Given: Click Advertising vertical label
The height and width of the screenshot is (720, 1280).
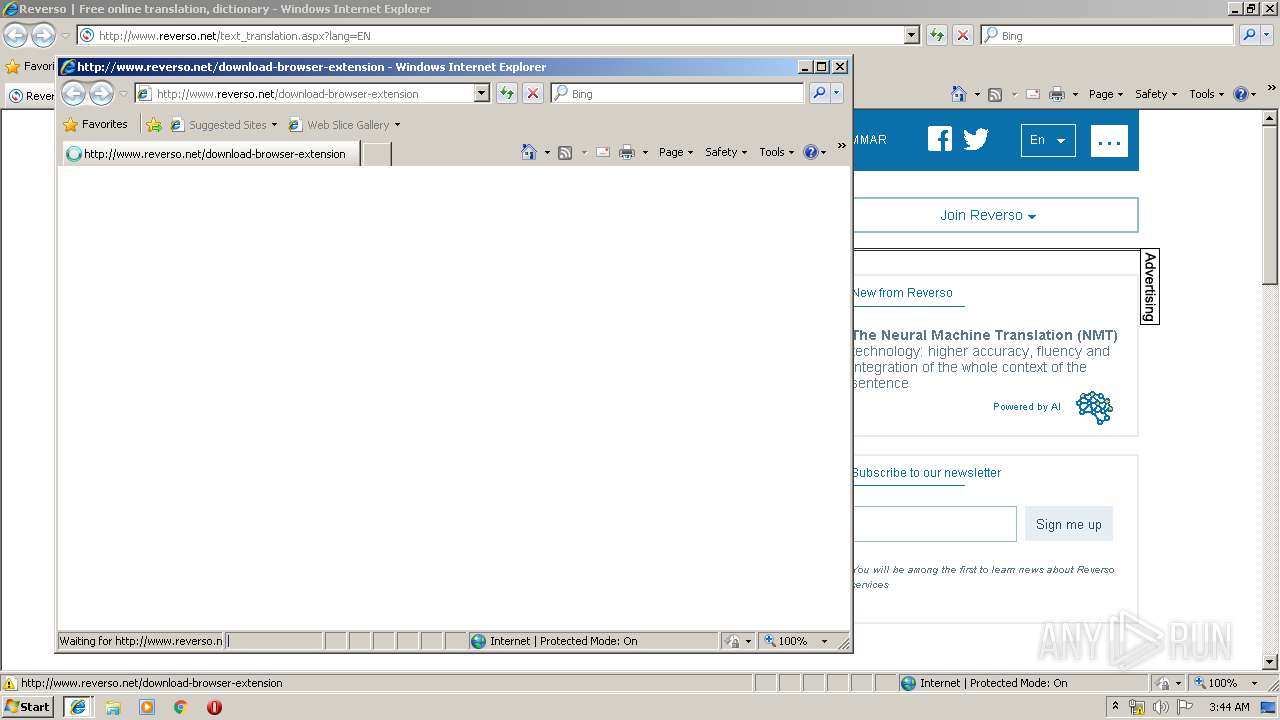Looking at the screenshot, I should 1150,287.
